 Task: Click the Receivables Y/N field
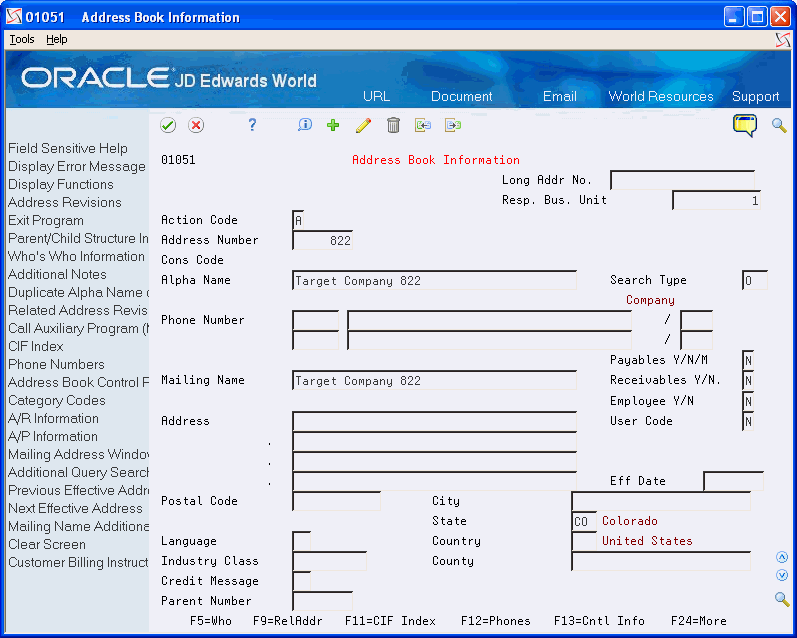click(x=748, y=380)
